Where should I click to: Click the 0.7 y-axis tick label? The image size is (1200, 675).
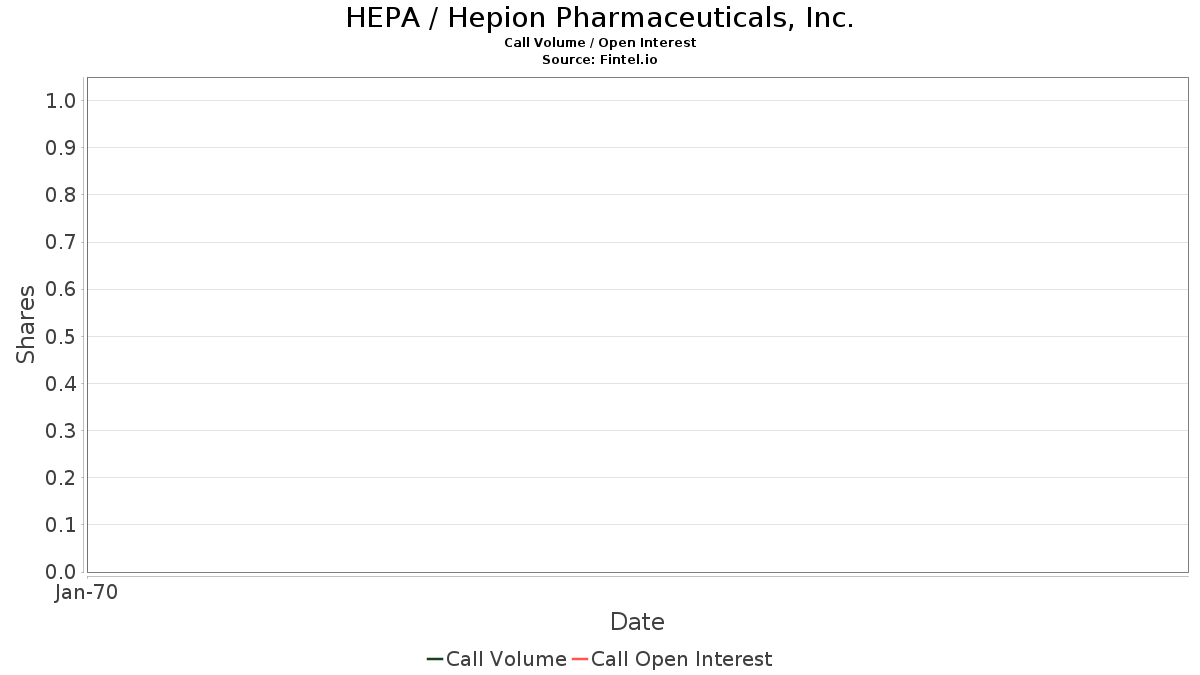61,242
